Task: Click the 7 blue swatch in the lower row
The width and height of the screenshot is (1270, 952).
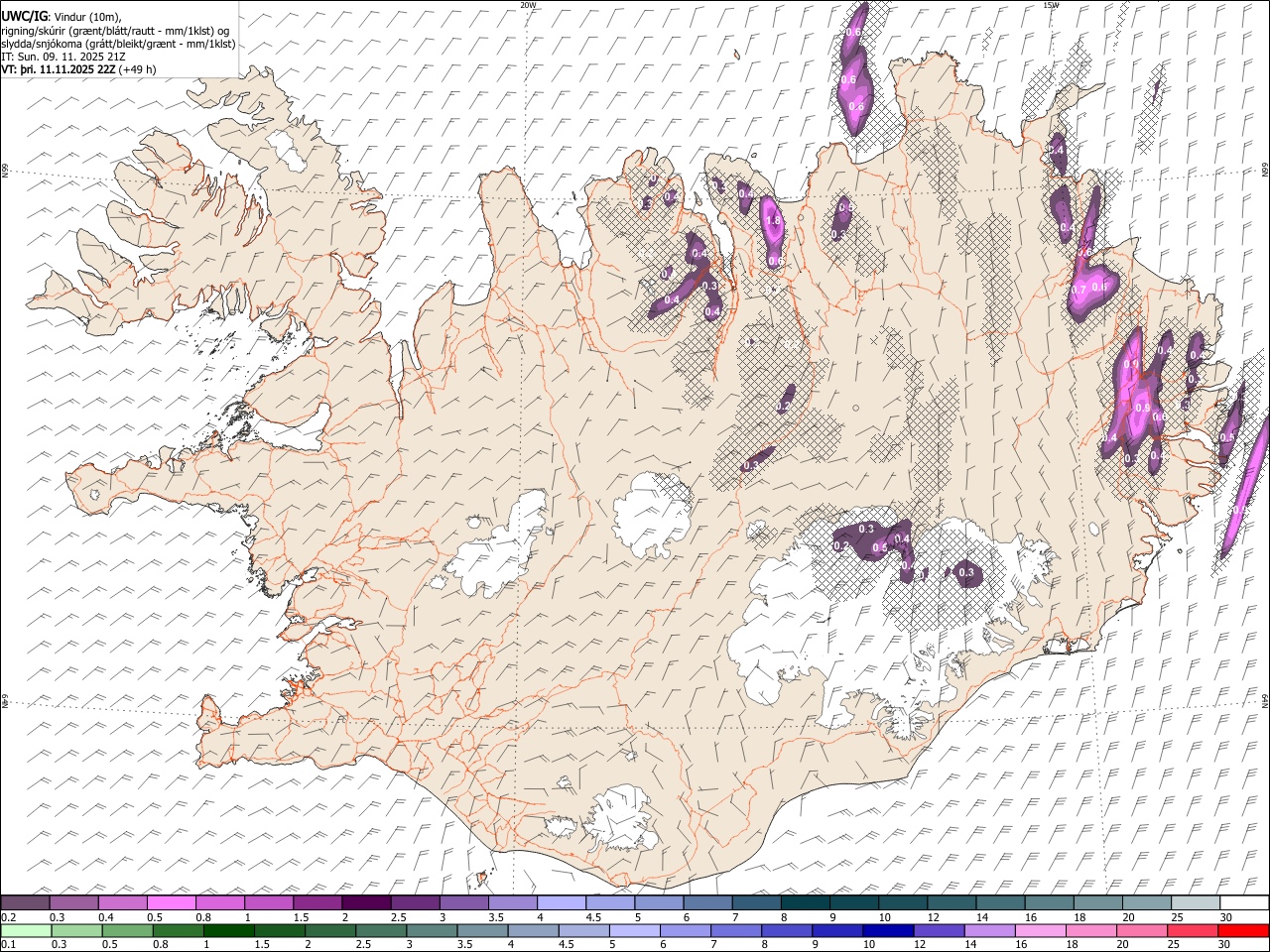Action: [x=735, y=930]
